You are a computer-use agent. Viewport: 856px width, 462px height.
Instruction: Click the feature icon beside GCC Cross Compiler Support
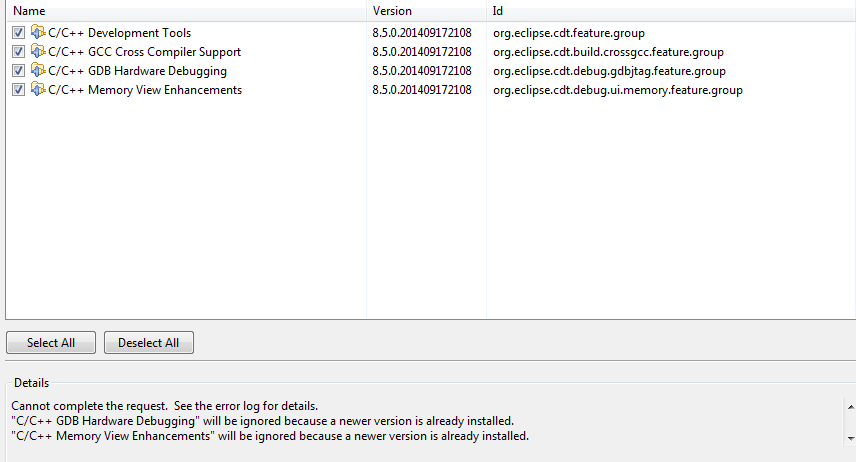38,51
